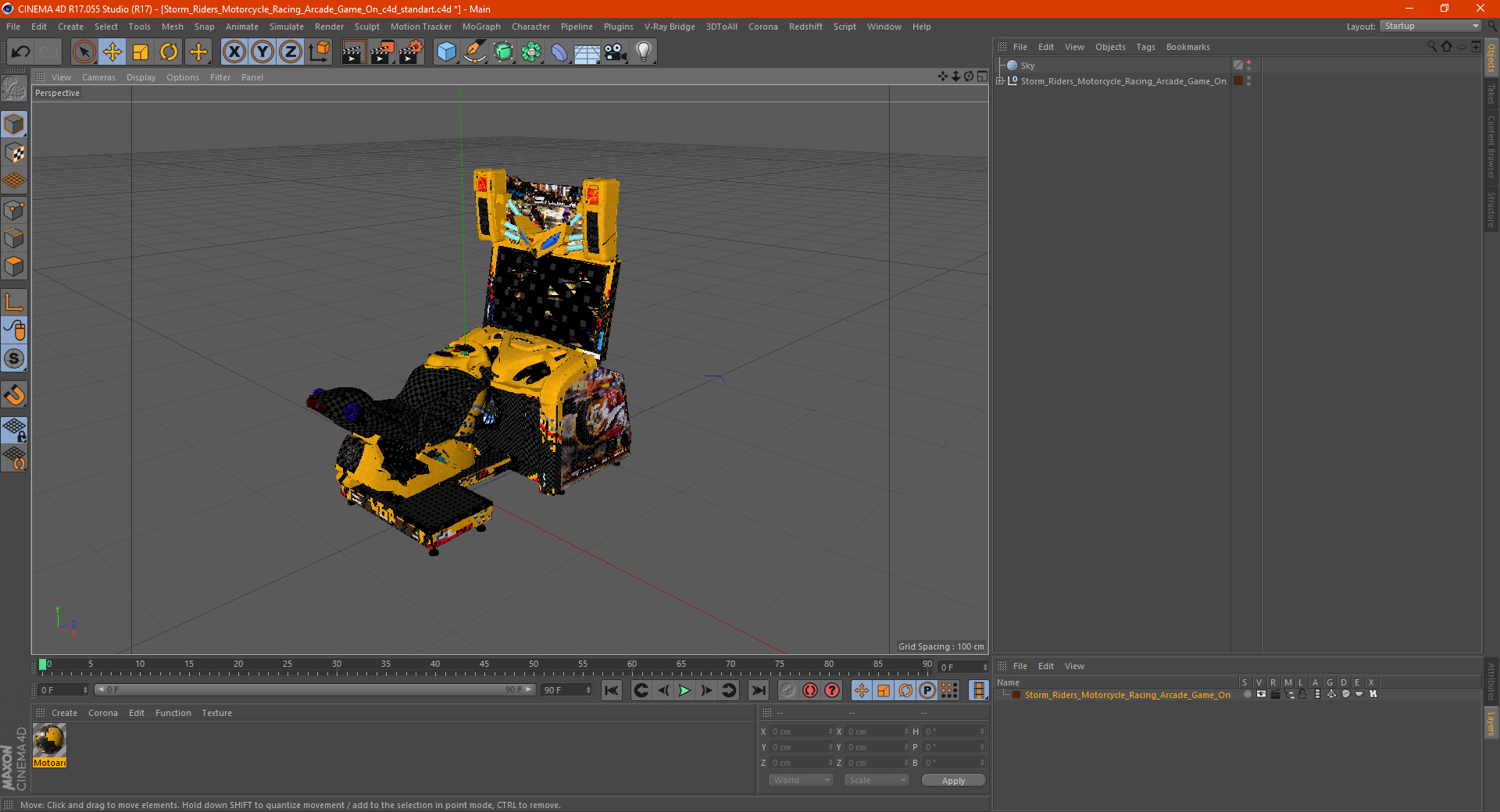
Task: Open render settings icon
Action: click(x=411, y=52)
